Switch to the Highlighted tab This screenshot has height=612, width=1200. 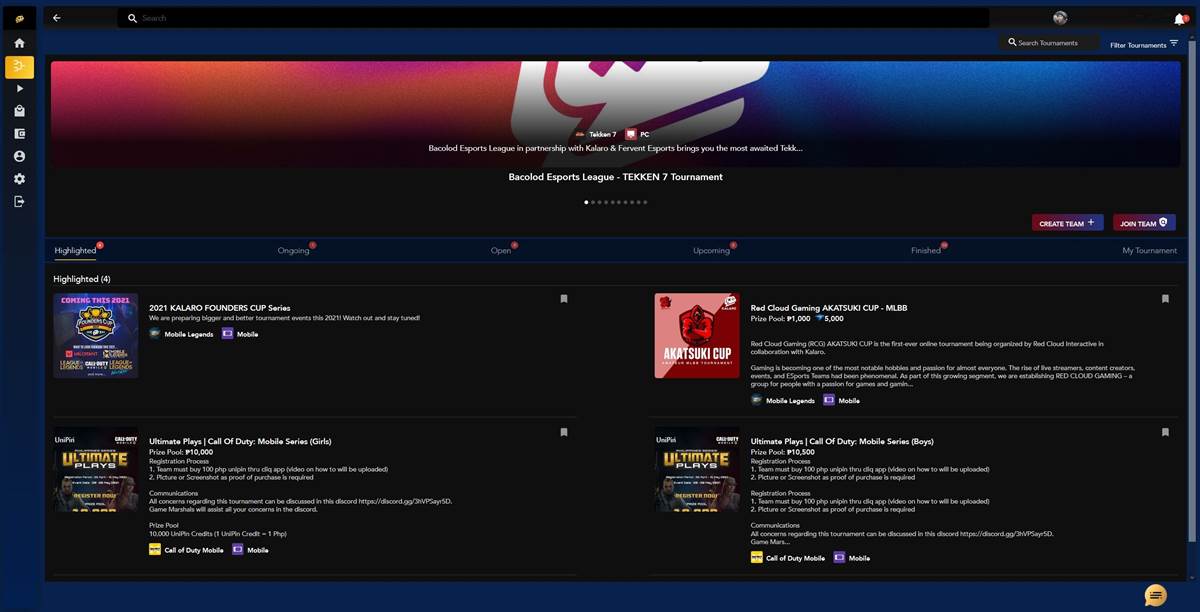coord(76,250)
